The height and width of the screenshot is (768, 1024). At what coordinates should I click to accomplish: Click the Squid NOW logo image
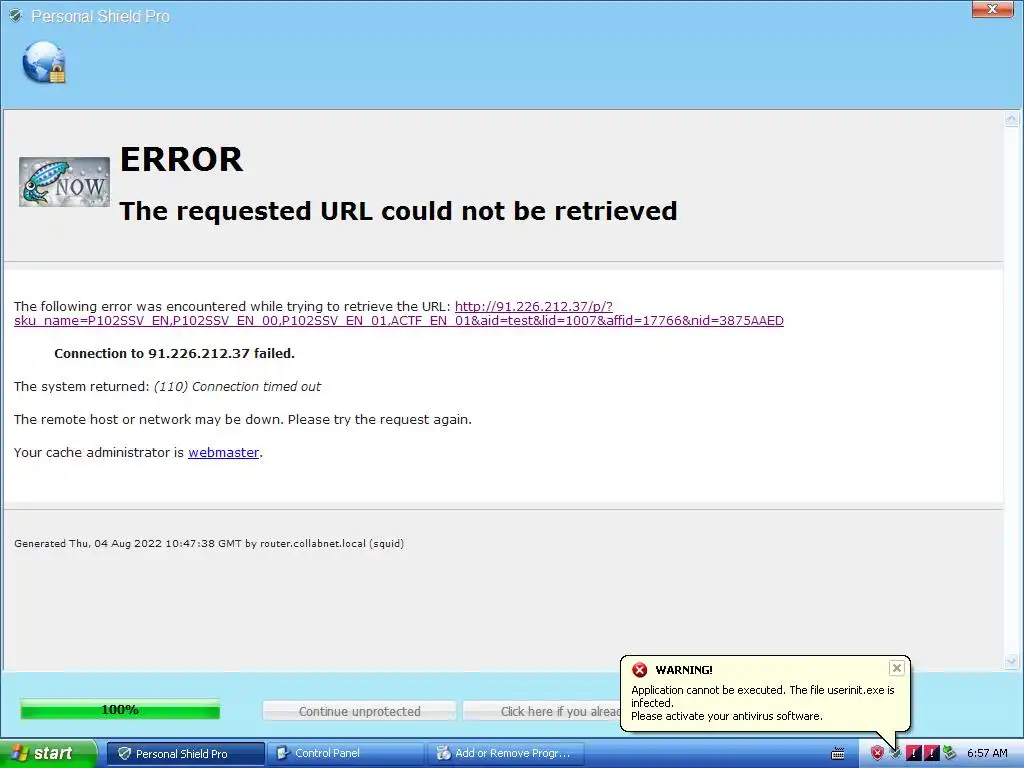pyautogui.click(x=64, y=182)
